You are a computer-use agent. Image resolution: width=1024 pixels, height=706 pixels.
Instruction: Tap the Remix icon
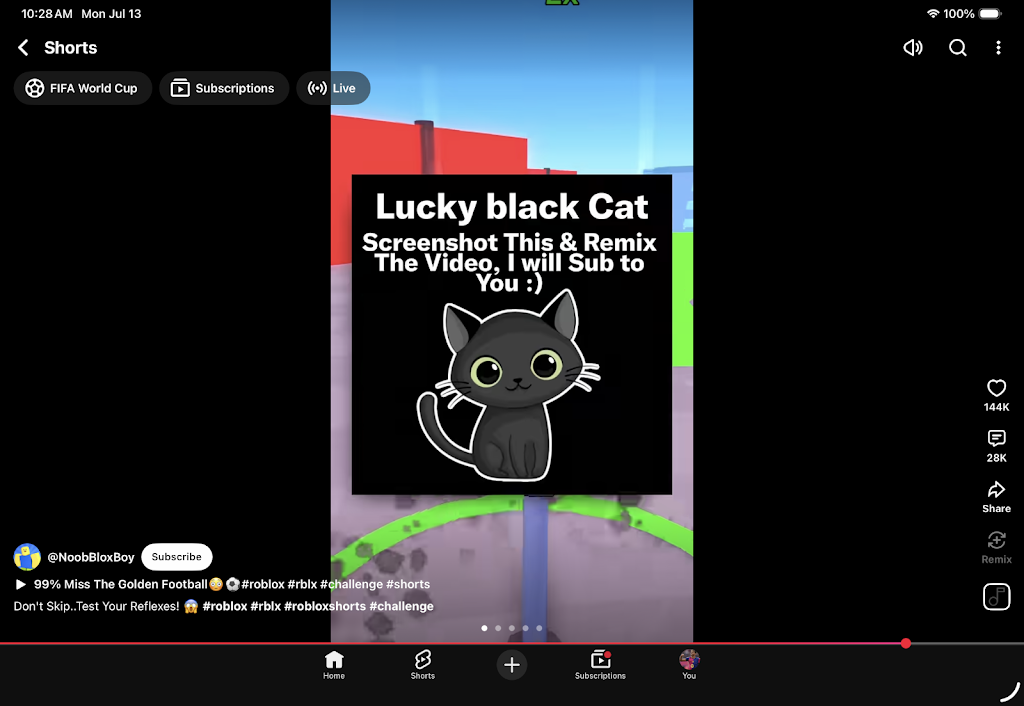(x=996, y=540)
